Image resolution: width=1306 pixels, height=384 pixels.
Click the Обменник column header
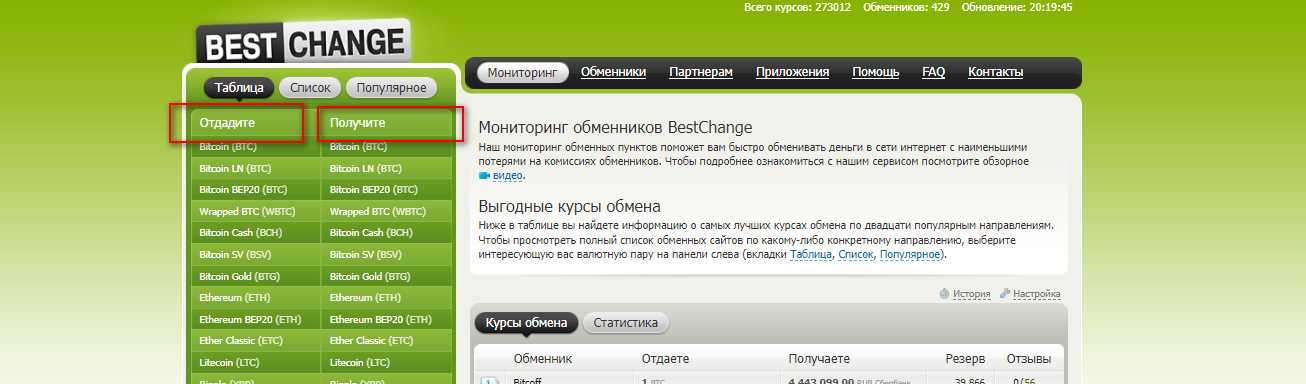[543, 358]
